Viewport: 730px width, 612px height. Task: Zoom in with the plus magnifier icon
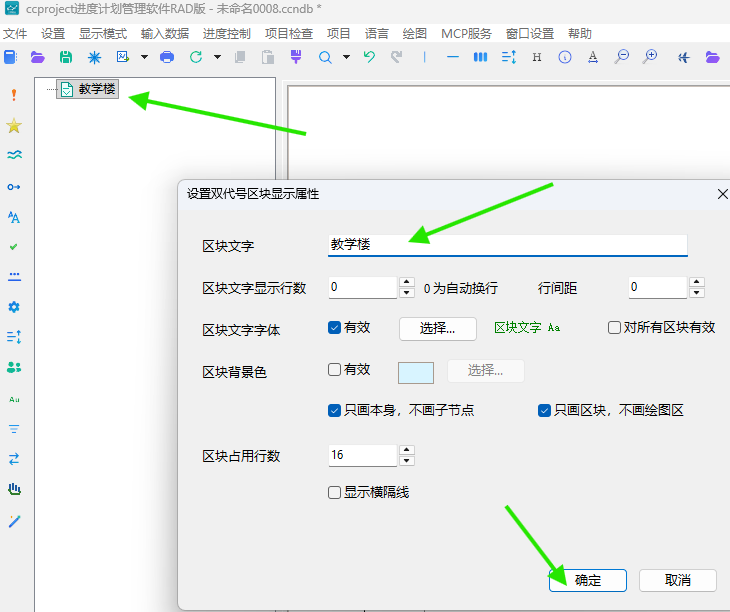[x=649, y=57]
